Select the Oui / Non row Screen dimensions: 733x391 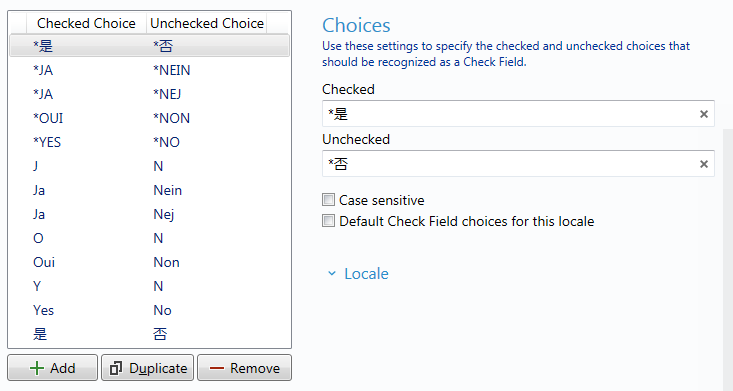[150, 262]
